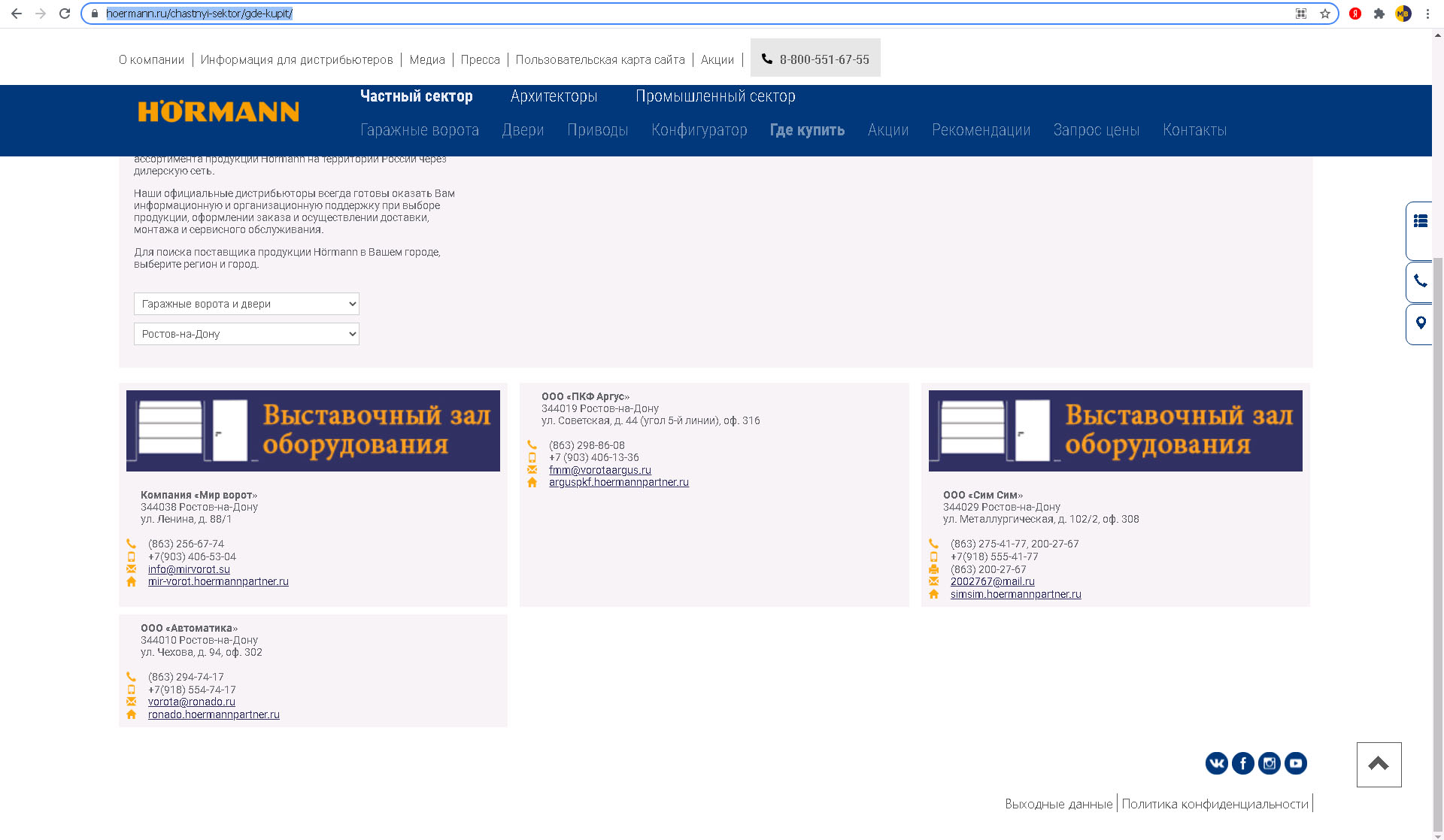Open the Медиа top link
The height and width of the screenshot is (840, 1444).
coord(427,59)
